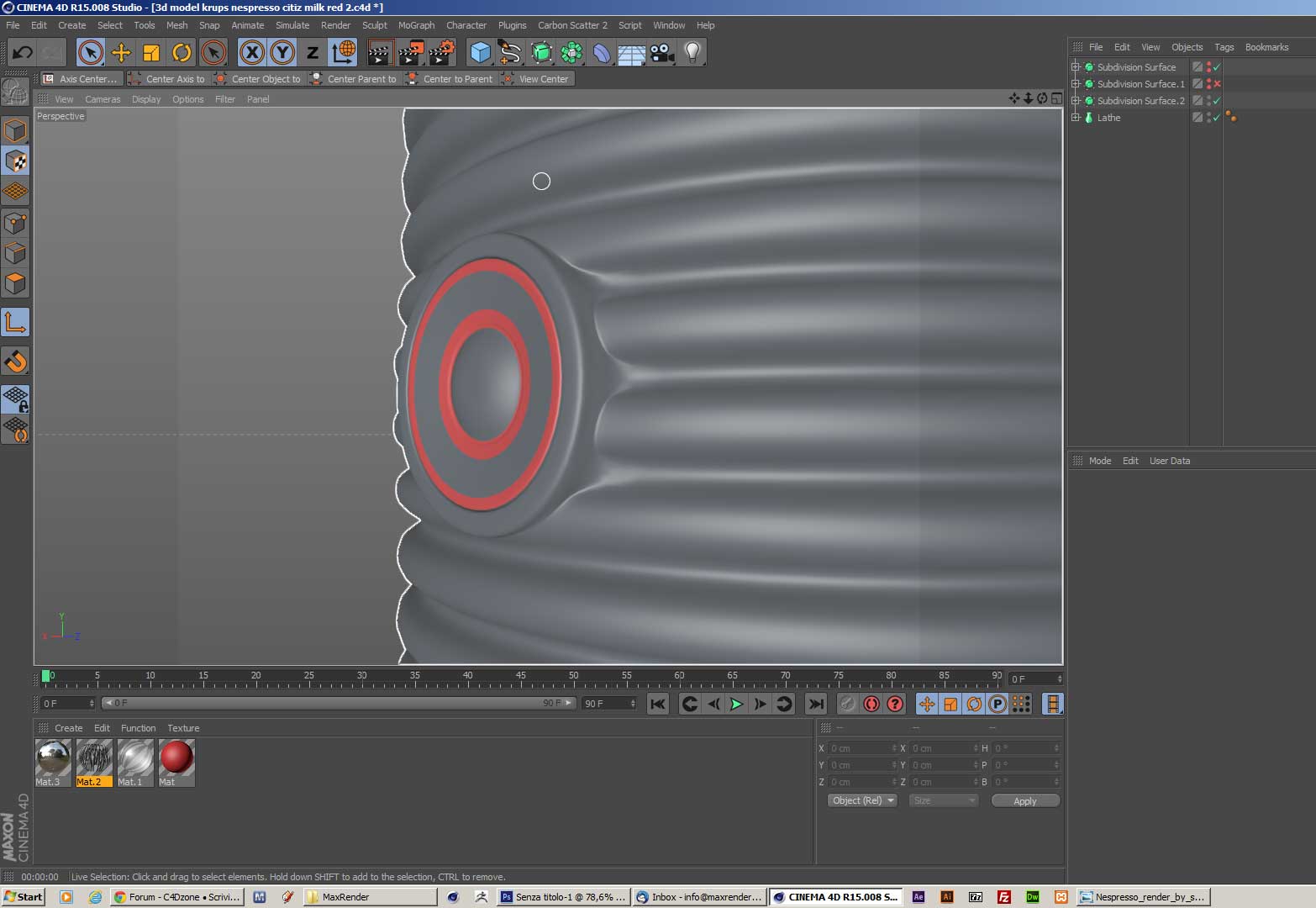Switch to Texture mode
Image resolution: width=1316 pixels, height=908 pixels.
pyautogui.click(x=15, y=161)
